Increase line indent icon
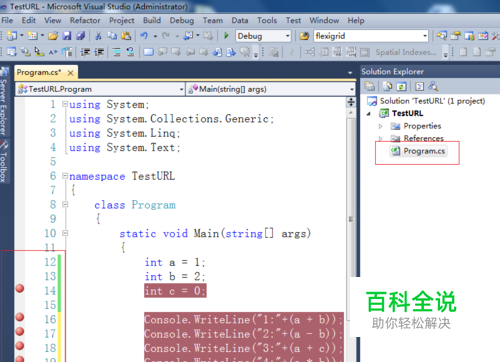The image size is (500, 362). pos(99,52)
